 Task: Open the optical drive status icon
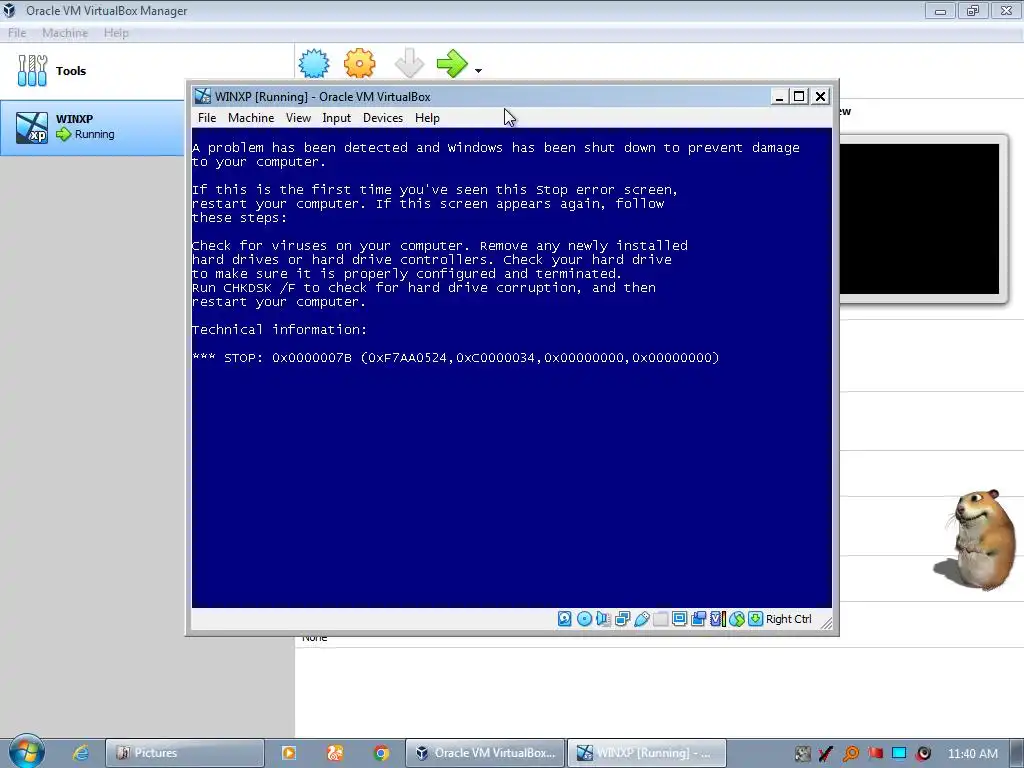click(x=584, y=618)
